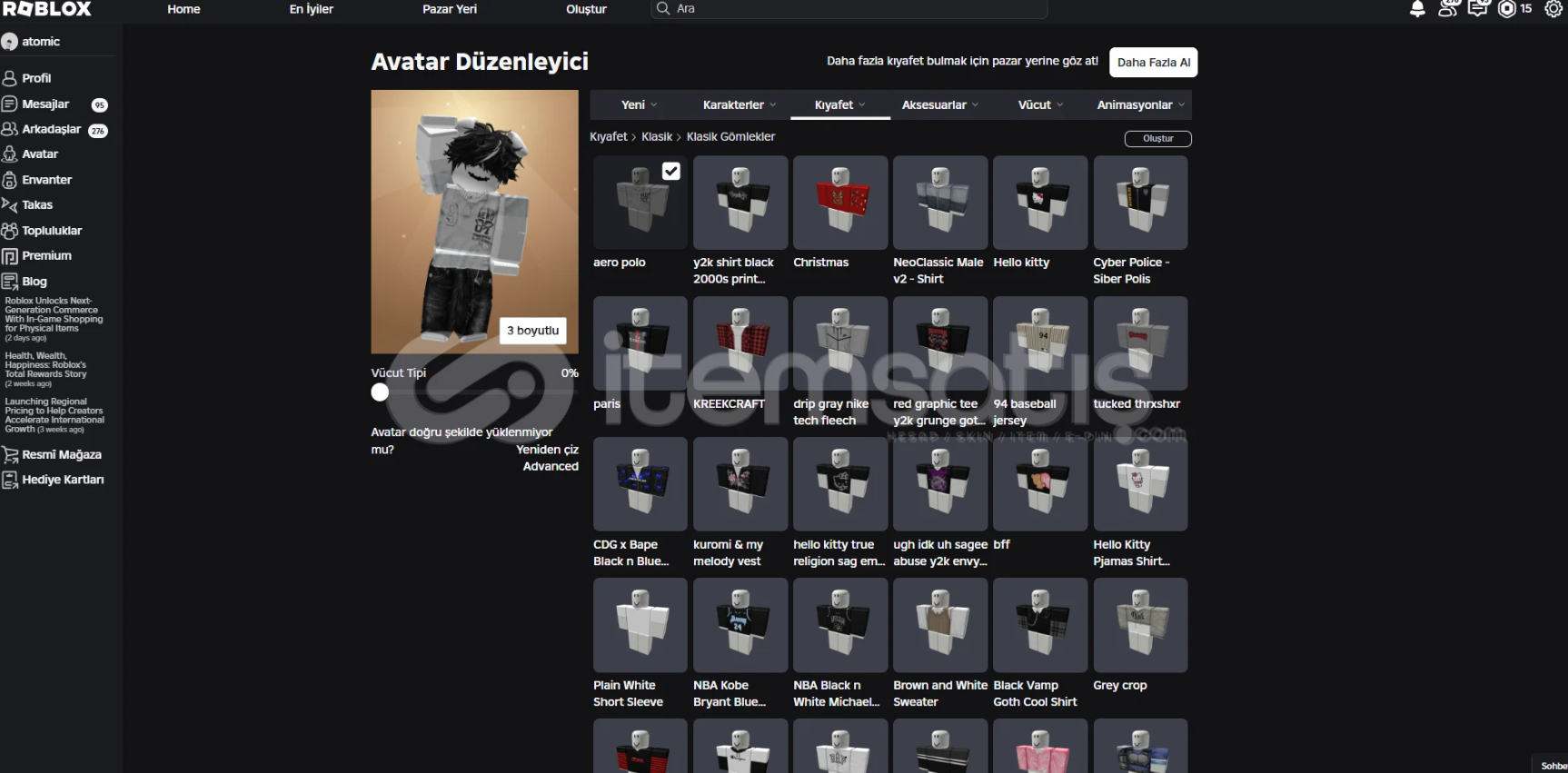1568x773 pixels.
Task: Equip the Plain White Short Sleeve shirt
Action: coord(640,625)
